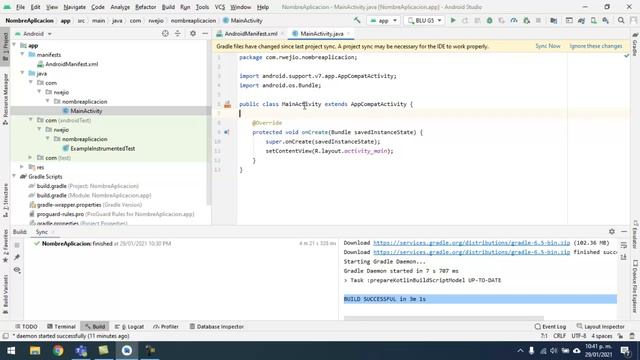Toggle the Emulator sidebar tab
This screenshot has width=640, height=360.
[x=635, y=235]
